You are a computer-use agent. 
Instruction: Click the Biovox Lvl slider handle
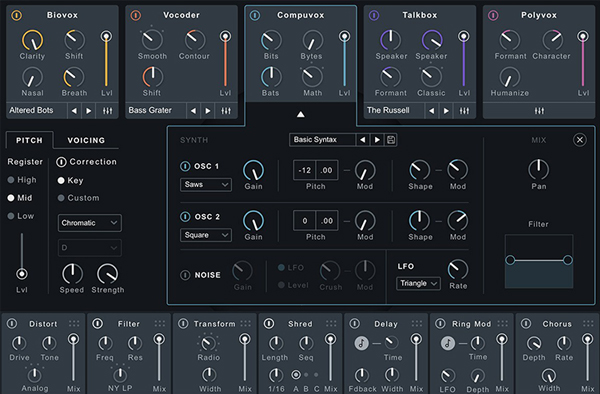pos(106,36)
